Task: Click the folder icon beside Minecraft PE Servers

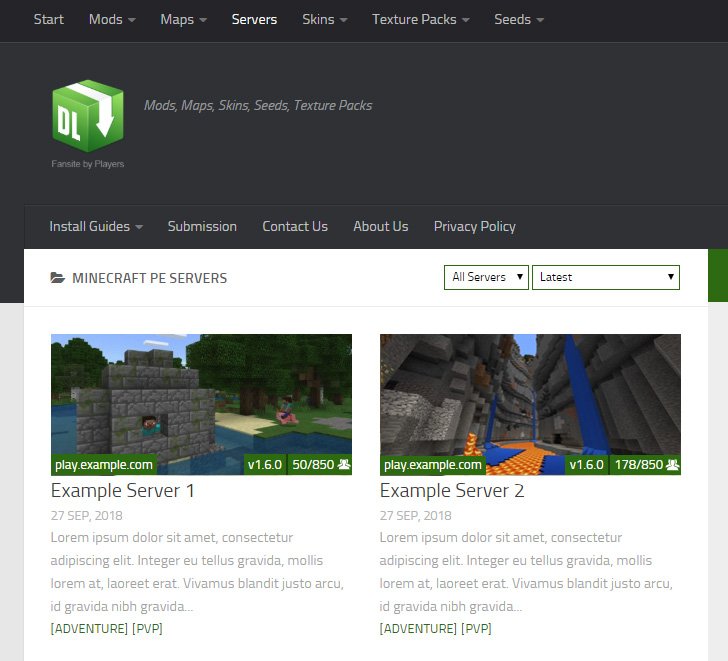Action: (58, 278)
